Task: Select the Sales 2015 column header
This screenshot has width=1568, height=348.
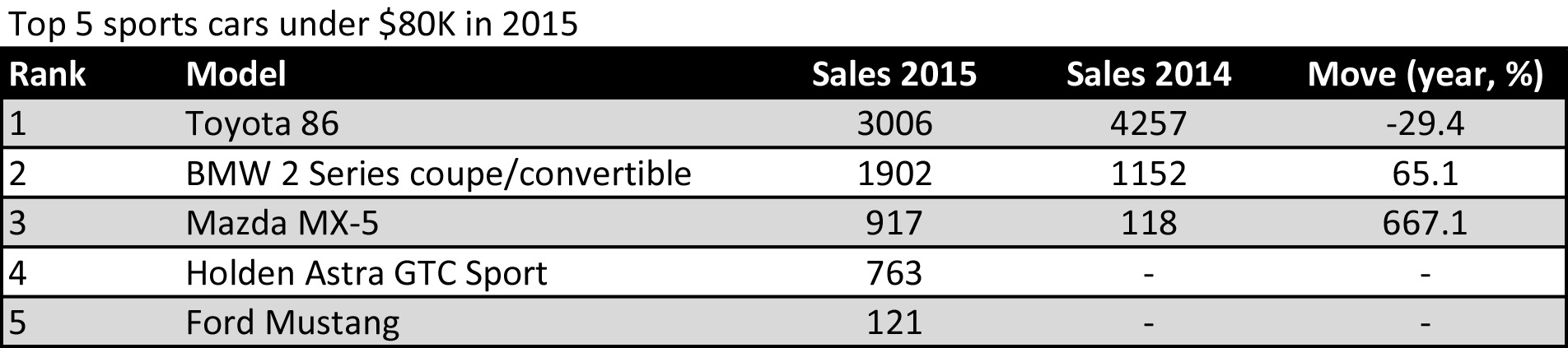Action: (894, 75)
